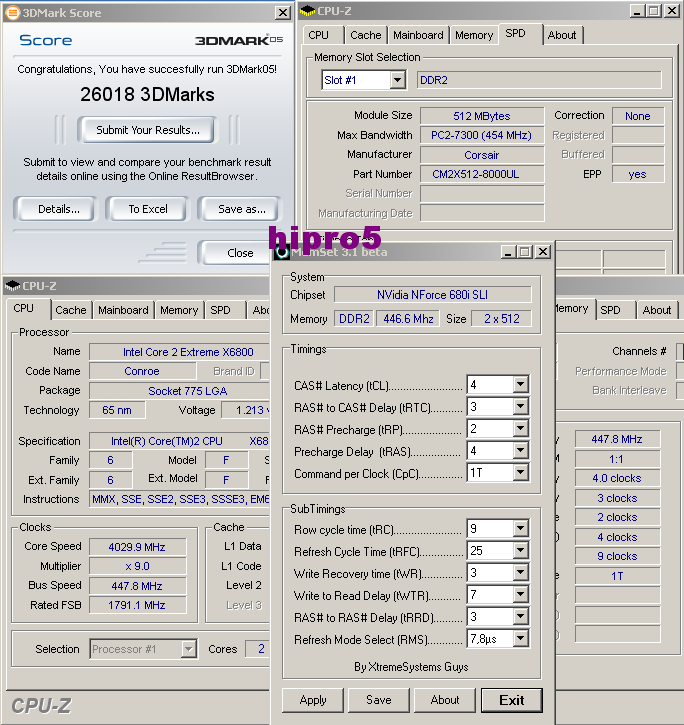
Task: Close the MemSet 3.1 beta window
Action: (x=542, y=252)
